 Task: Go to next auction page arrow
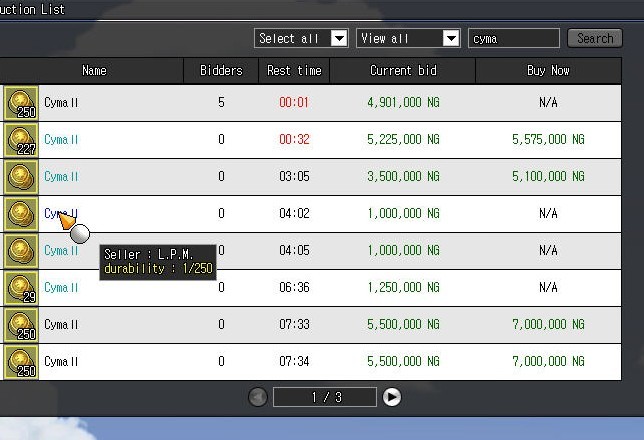coord(392,397)
